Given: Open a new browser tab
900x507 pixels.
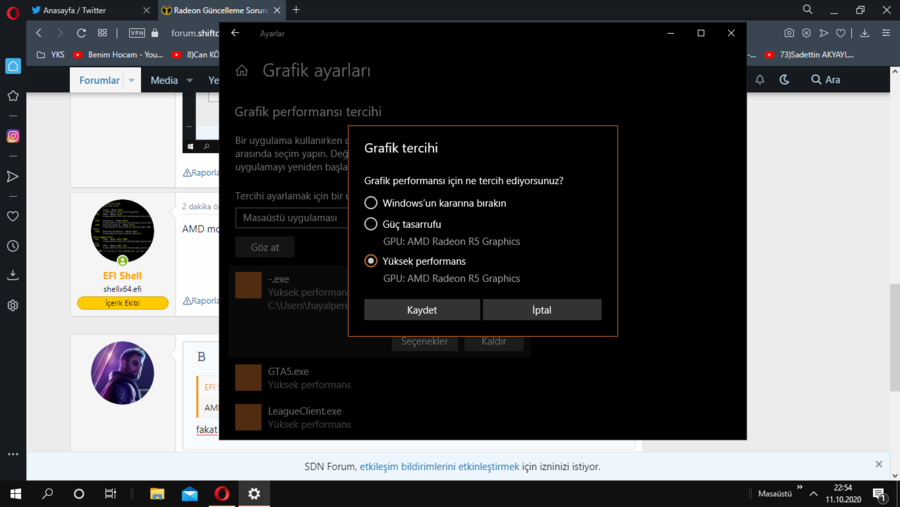Looking at the screenshot, I should tap(296, 10).
